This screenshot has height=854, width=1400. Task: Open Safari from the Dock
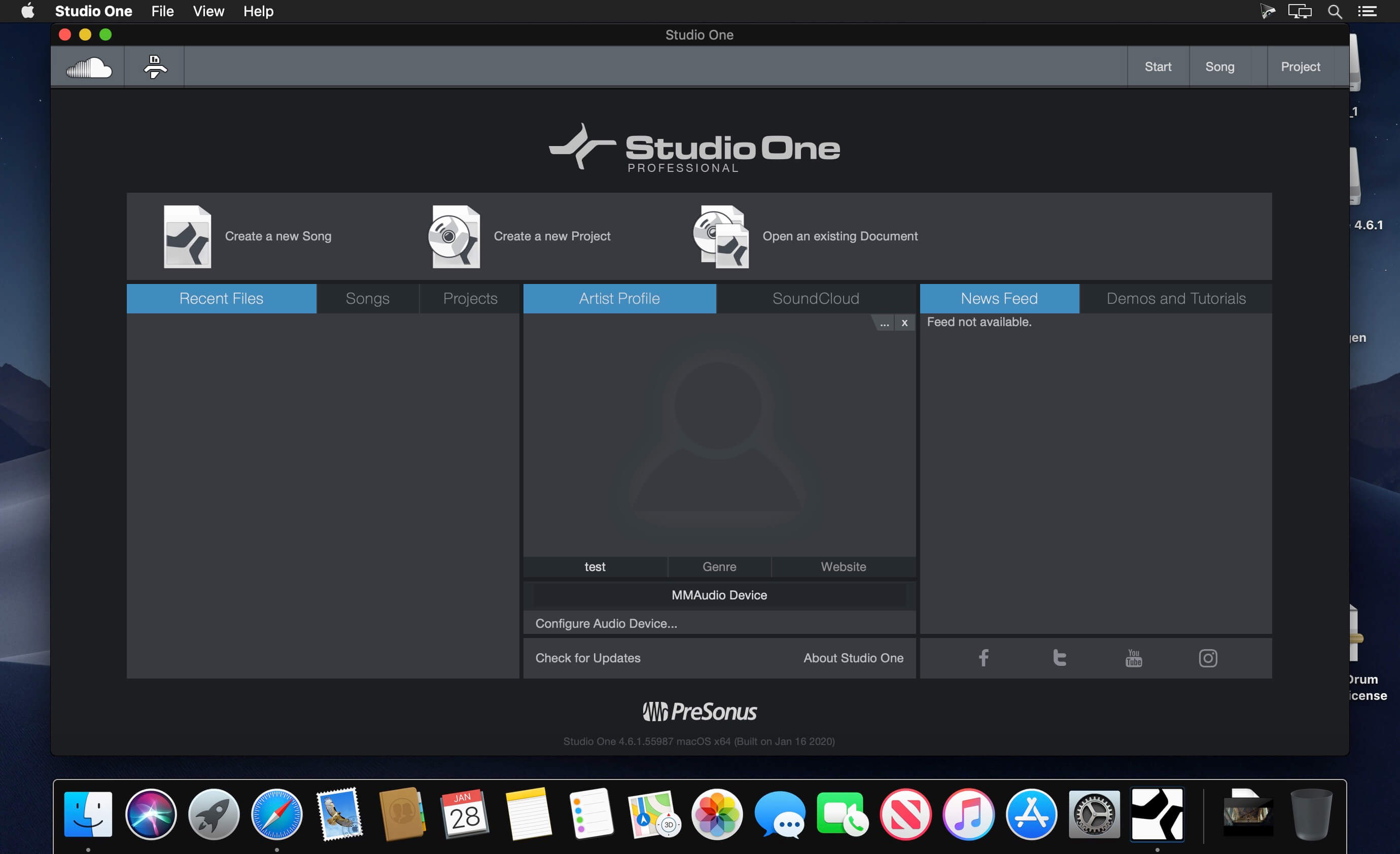[x=277, y=814]
